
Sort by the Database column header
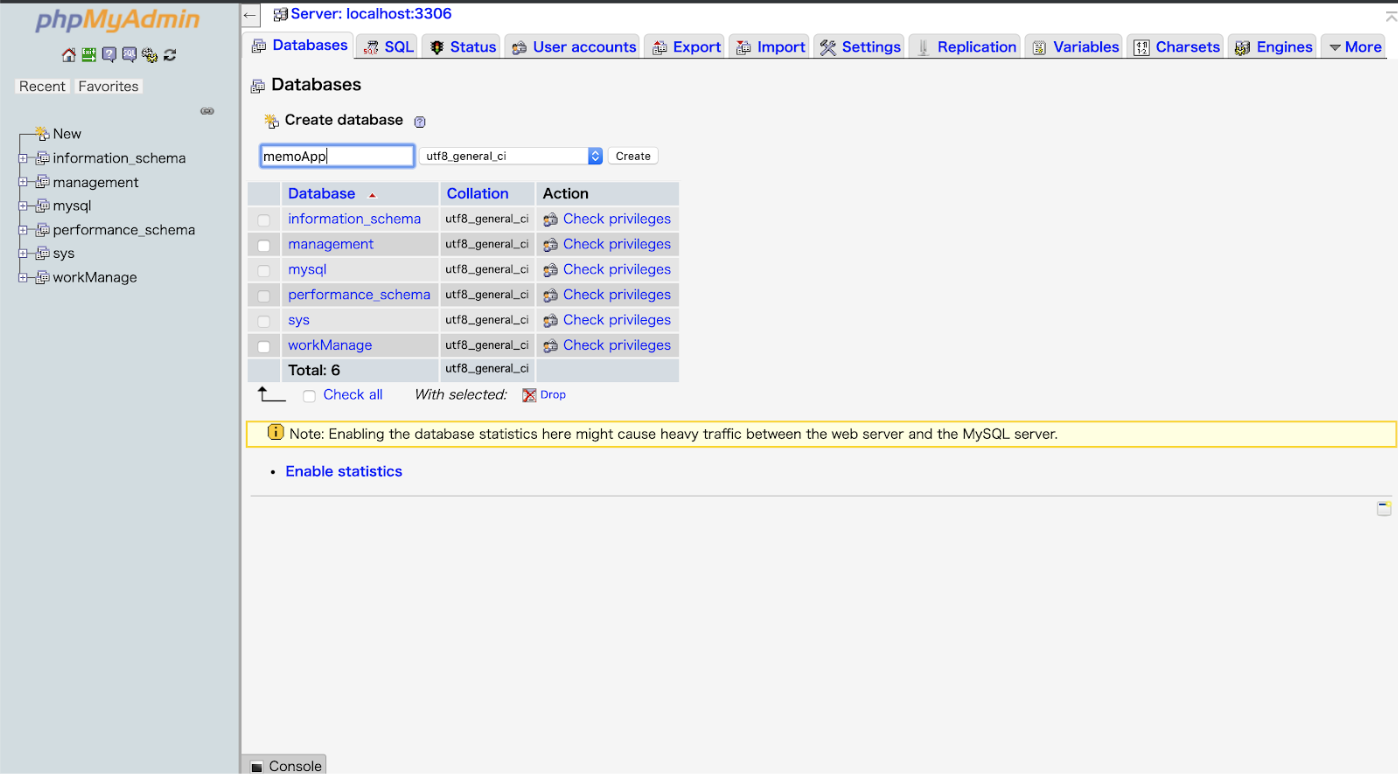coord(321,194)
